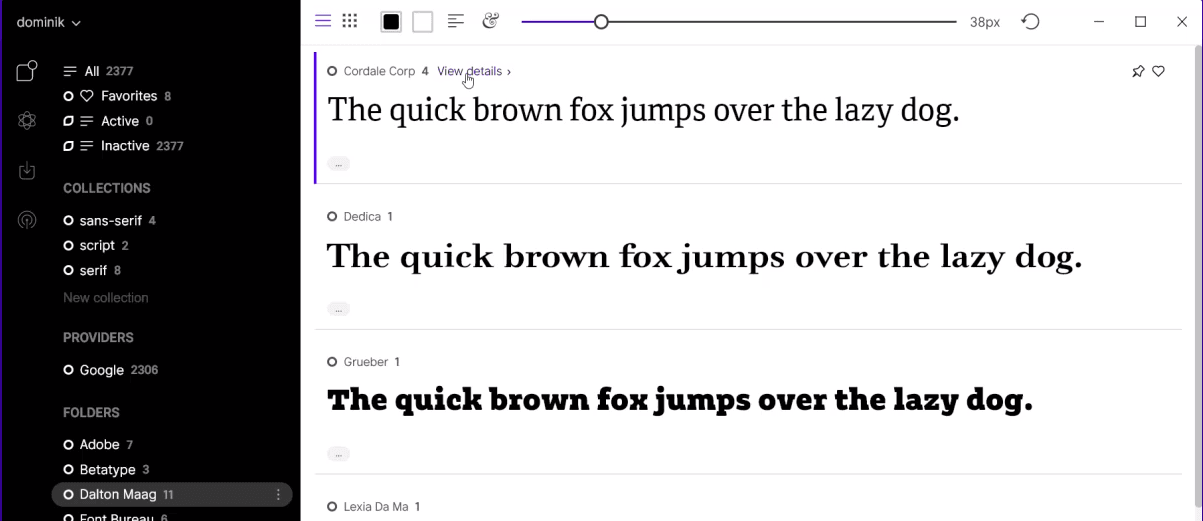This screenshot has height=521, width=1203.
Task: Toggle activation circle for sans-serif collection
Action: 68,220
